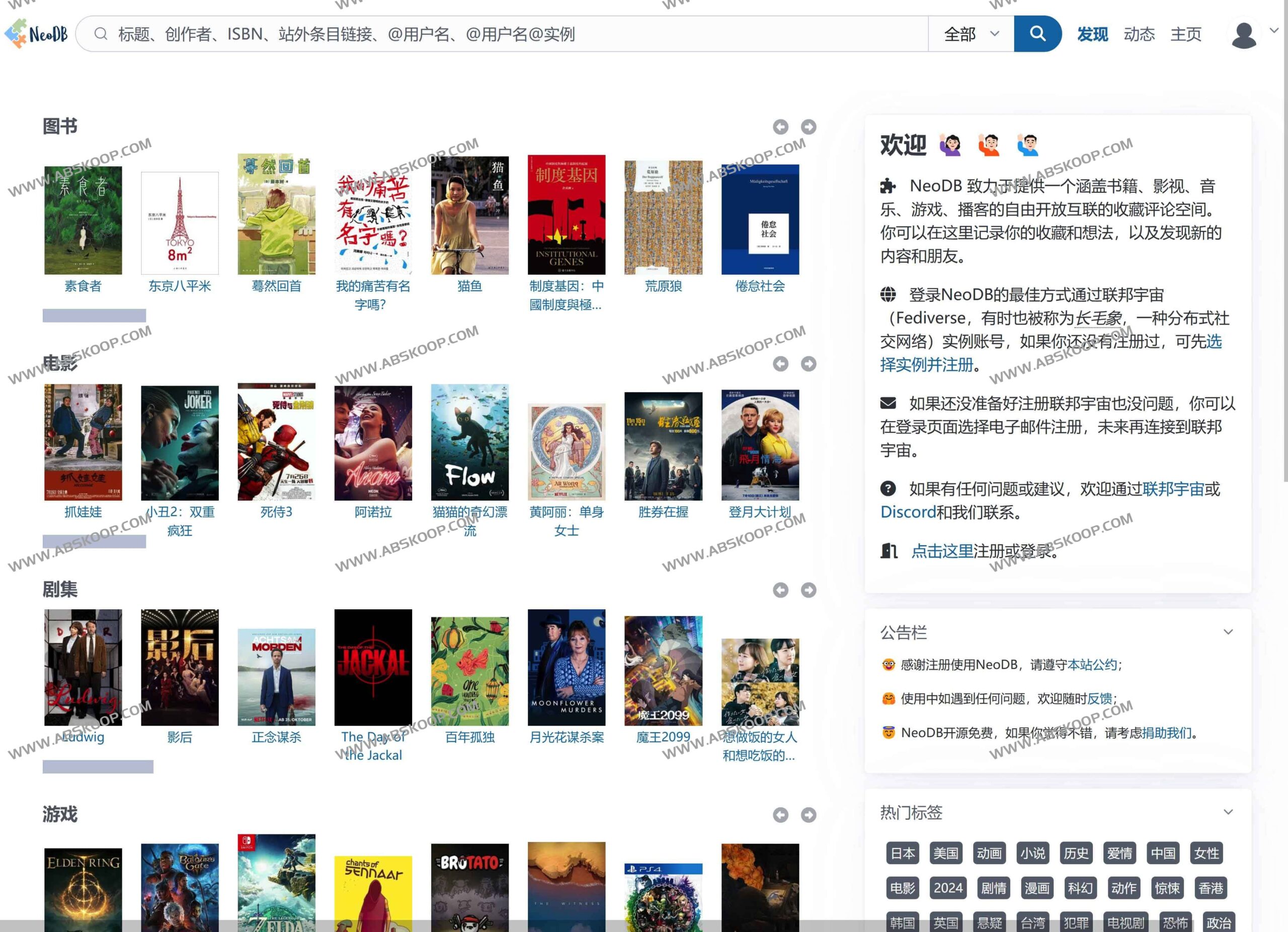Select the 科幻 tag

1080,888
